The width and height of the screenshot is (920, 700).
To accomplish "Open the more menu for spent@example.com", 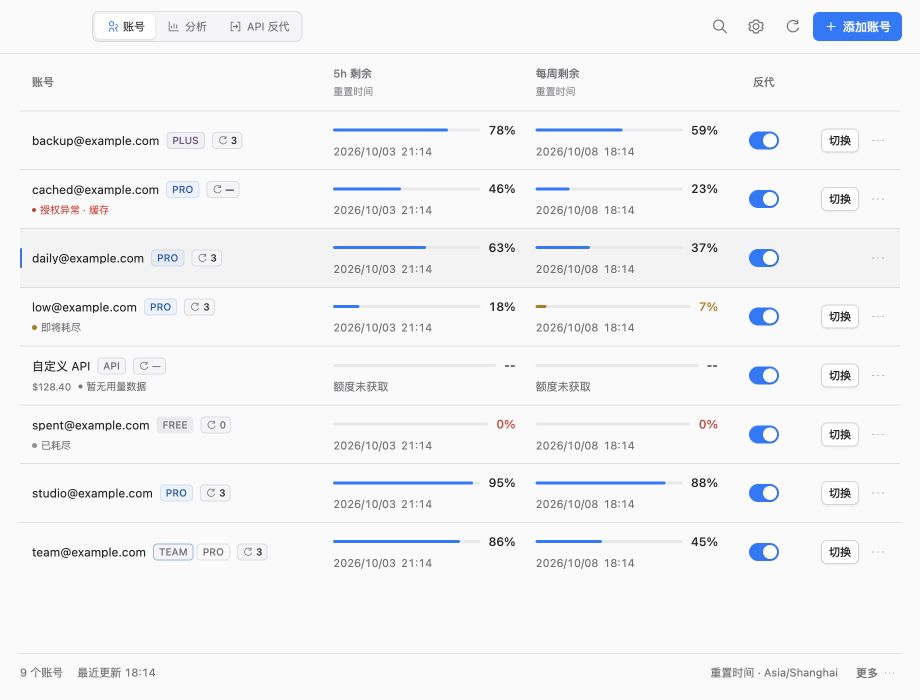I will pos(878,434).
